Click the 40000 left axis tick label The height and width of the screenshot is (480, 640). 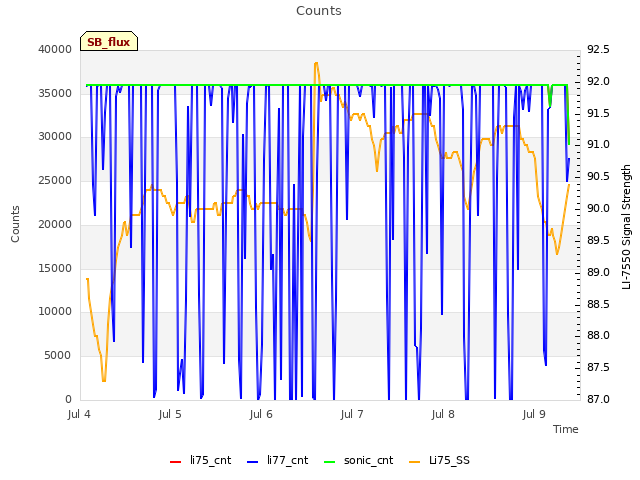click(55, 49)
